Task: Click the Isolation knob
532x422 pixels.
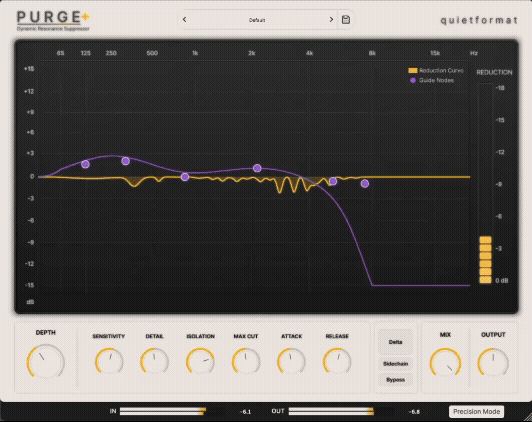Action: click(x=200, y=361)
